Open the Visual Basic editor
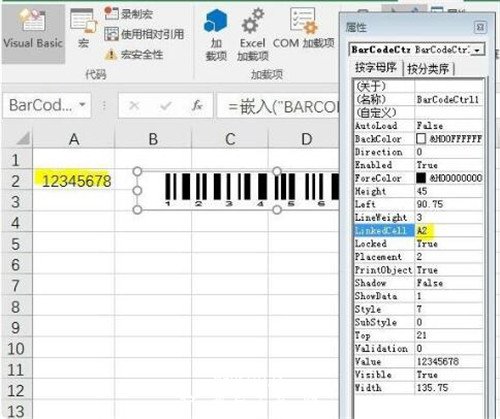The height and width of the screenshot is (419, 500). point(33,33)
